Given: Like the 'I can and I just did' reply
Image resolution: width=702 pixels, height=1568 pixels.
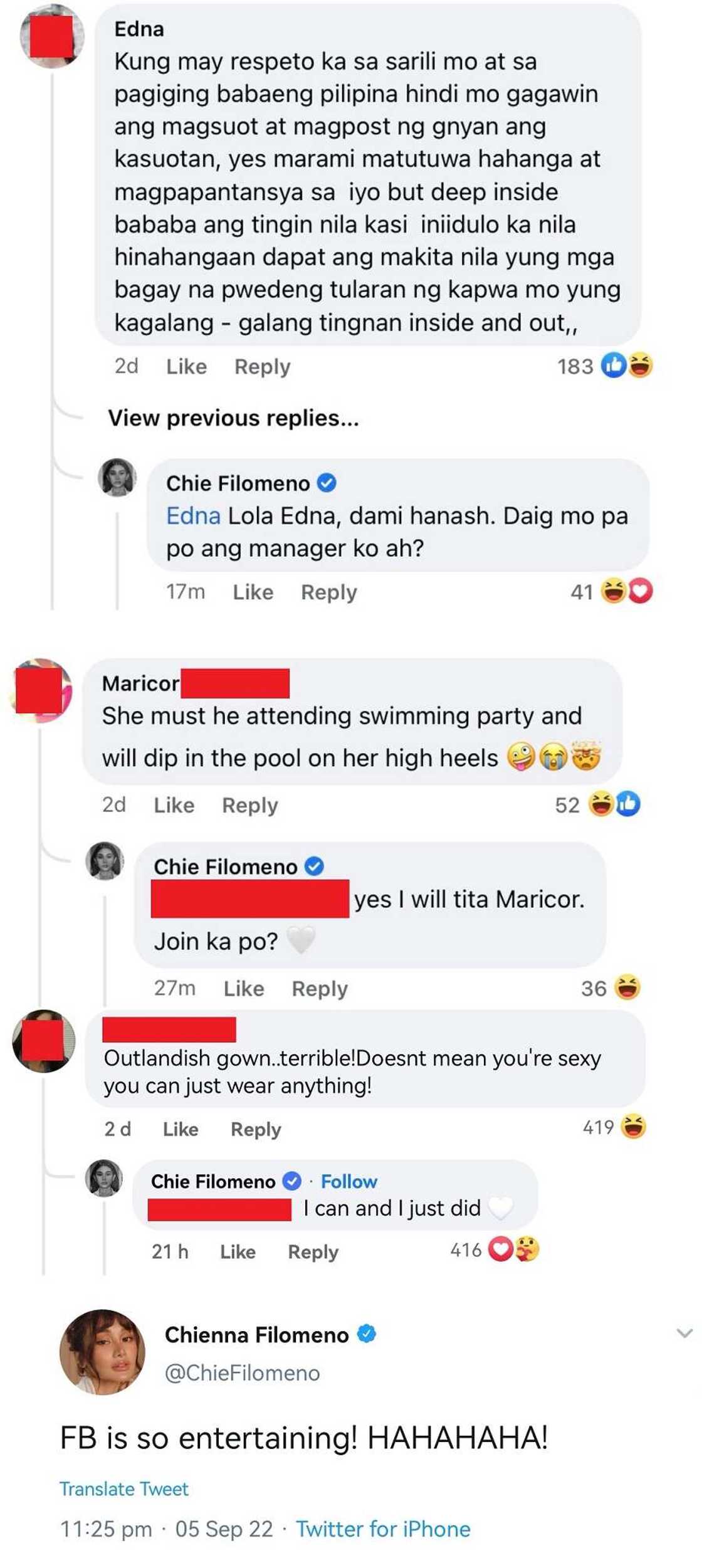Looking at the screenshot, I should point(238,1252).
